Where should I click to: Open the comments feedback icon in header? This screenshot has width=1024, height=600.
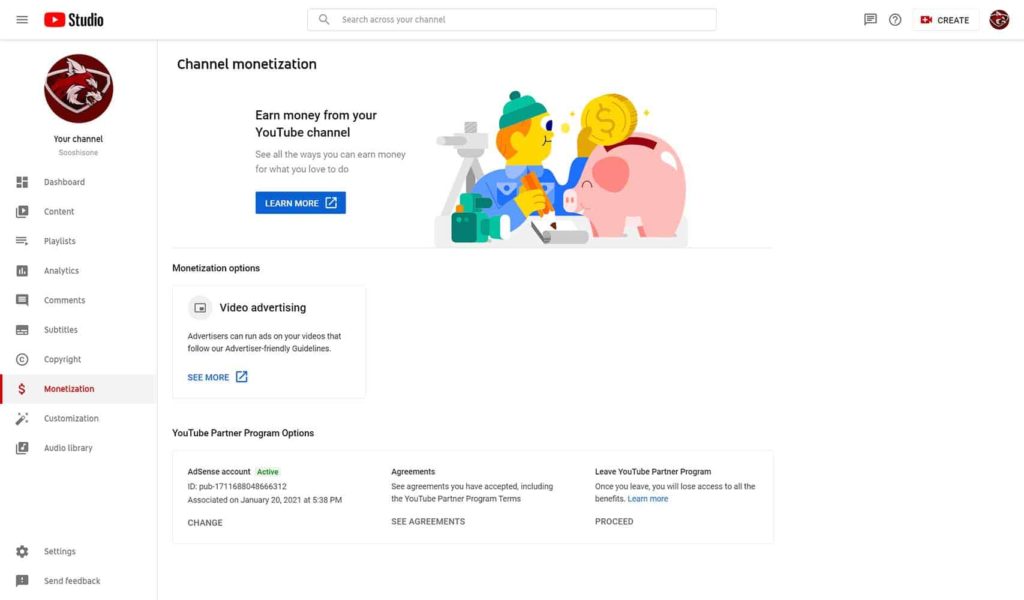tap(870, 20)
